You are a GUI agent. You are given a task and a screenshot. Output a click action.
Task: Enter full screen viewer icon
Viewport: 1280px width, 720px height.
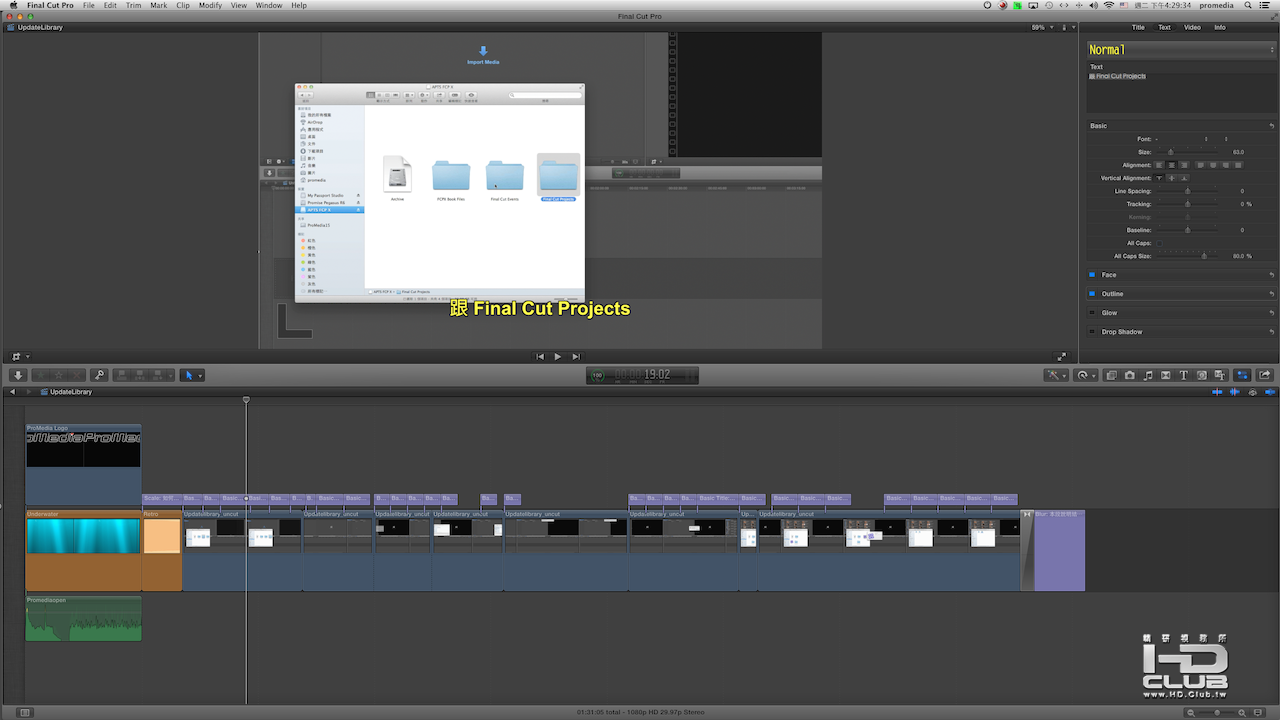(1062, 357)
